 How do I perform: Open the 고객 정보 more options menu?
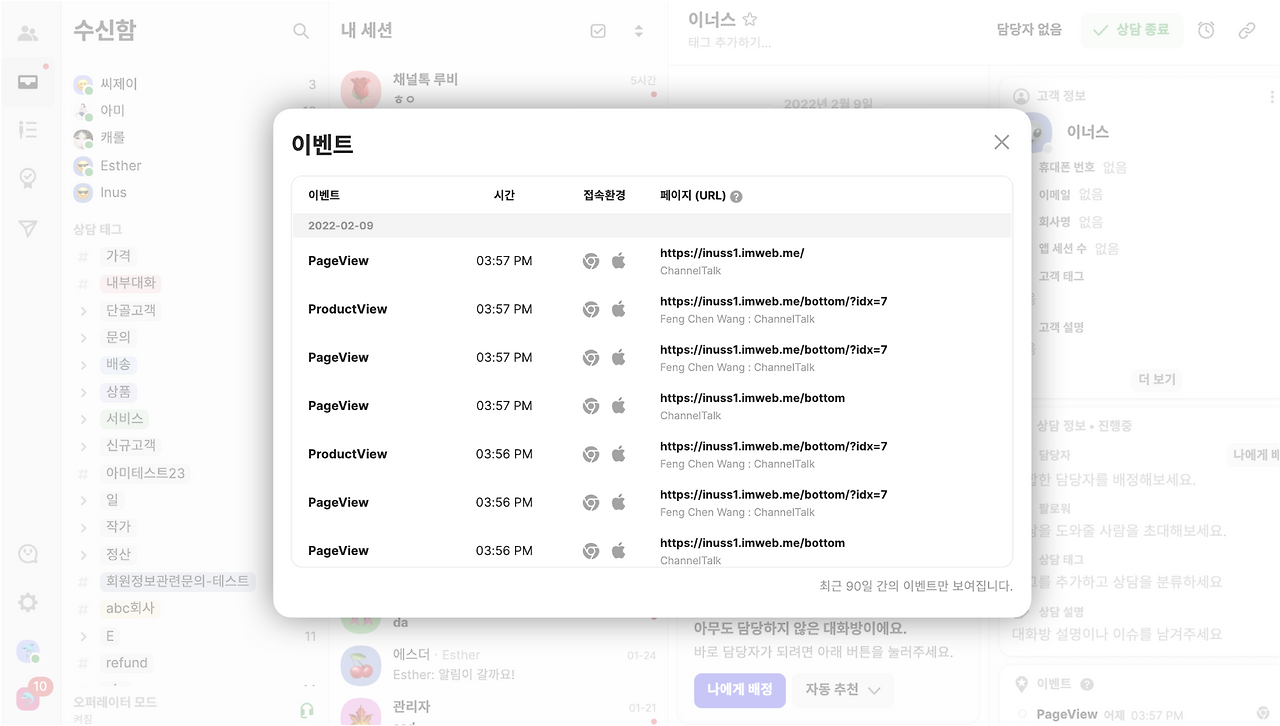1272,97
